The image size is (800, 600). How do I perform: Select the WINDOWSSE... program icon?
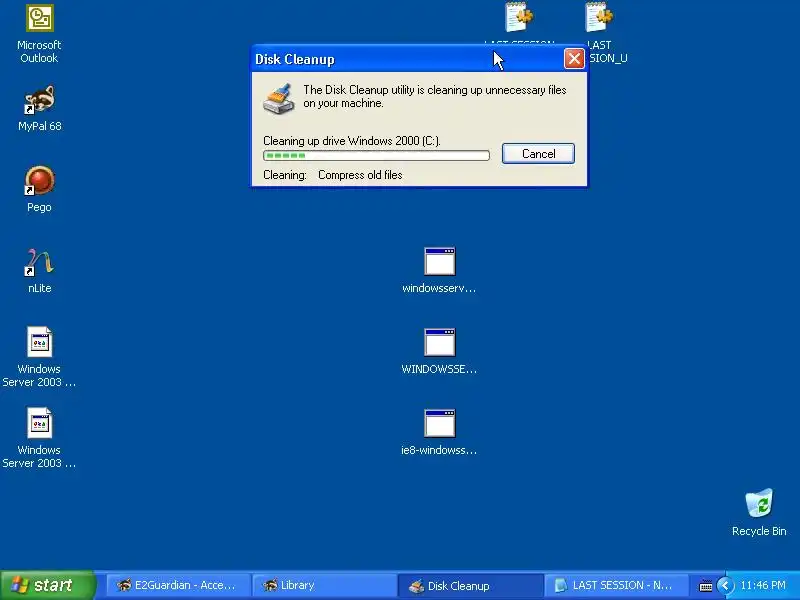439,352
